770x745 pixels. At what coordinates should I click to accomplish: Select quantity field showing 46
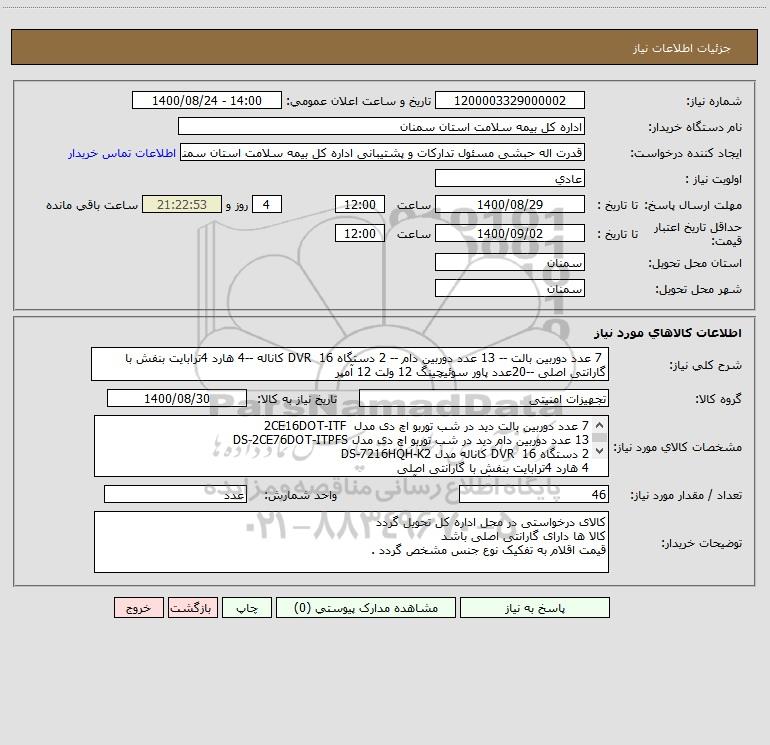[x=534, y=495]
